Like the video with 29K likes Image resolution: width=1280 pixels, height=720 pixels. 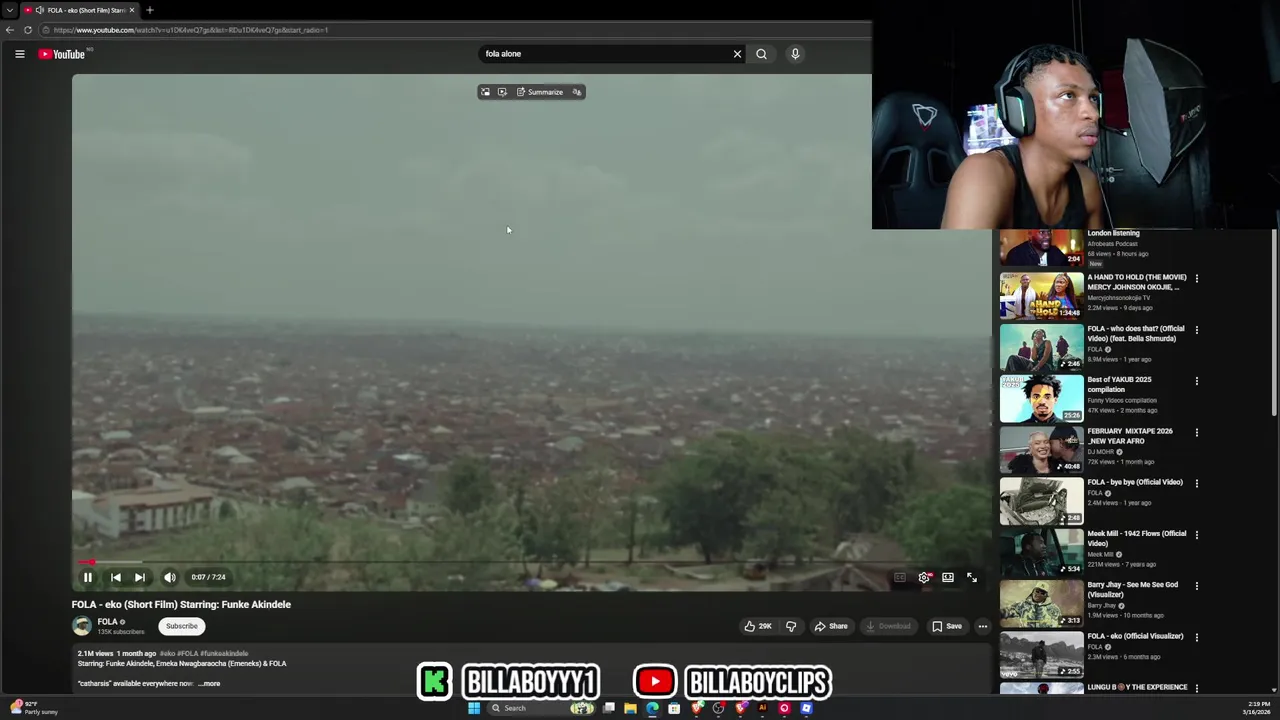tap(758, 626)
